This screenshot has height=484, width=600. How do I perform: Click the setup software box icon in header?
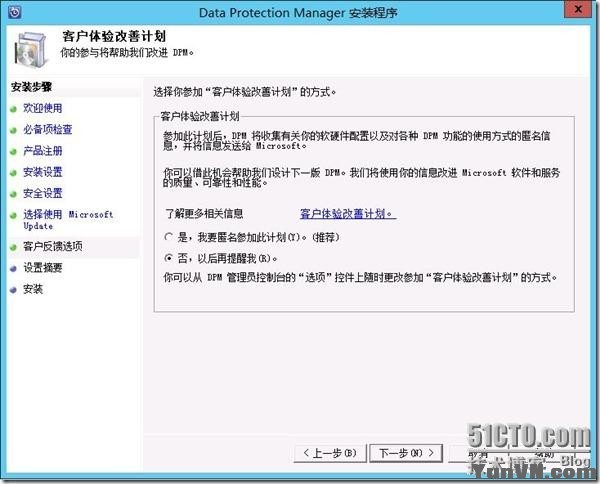32,51
